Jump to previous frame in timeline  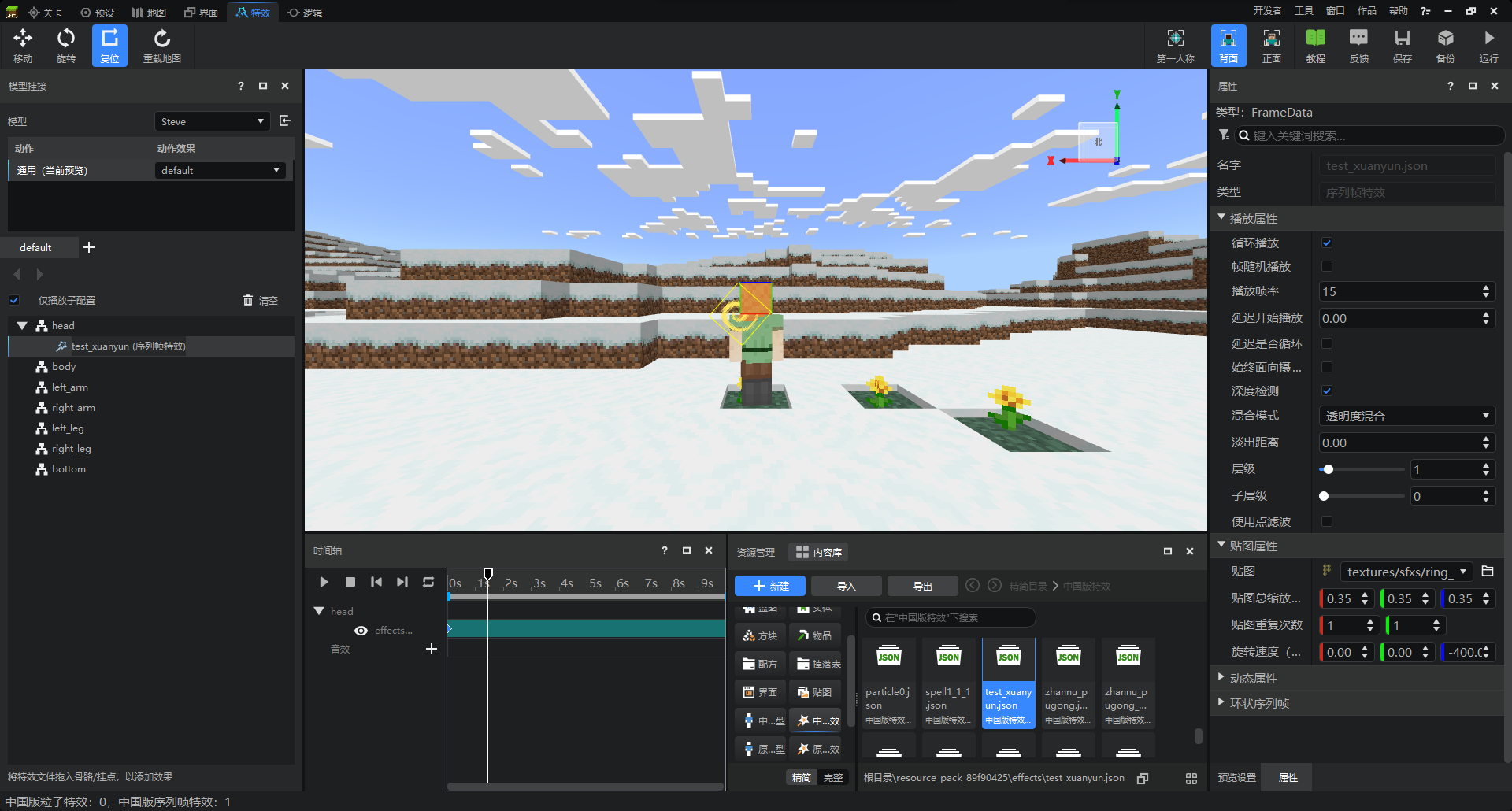[x=376, y=582]
